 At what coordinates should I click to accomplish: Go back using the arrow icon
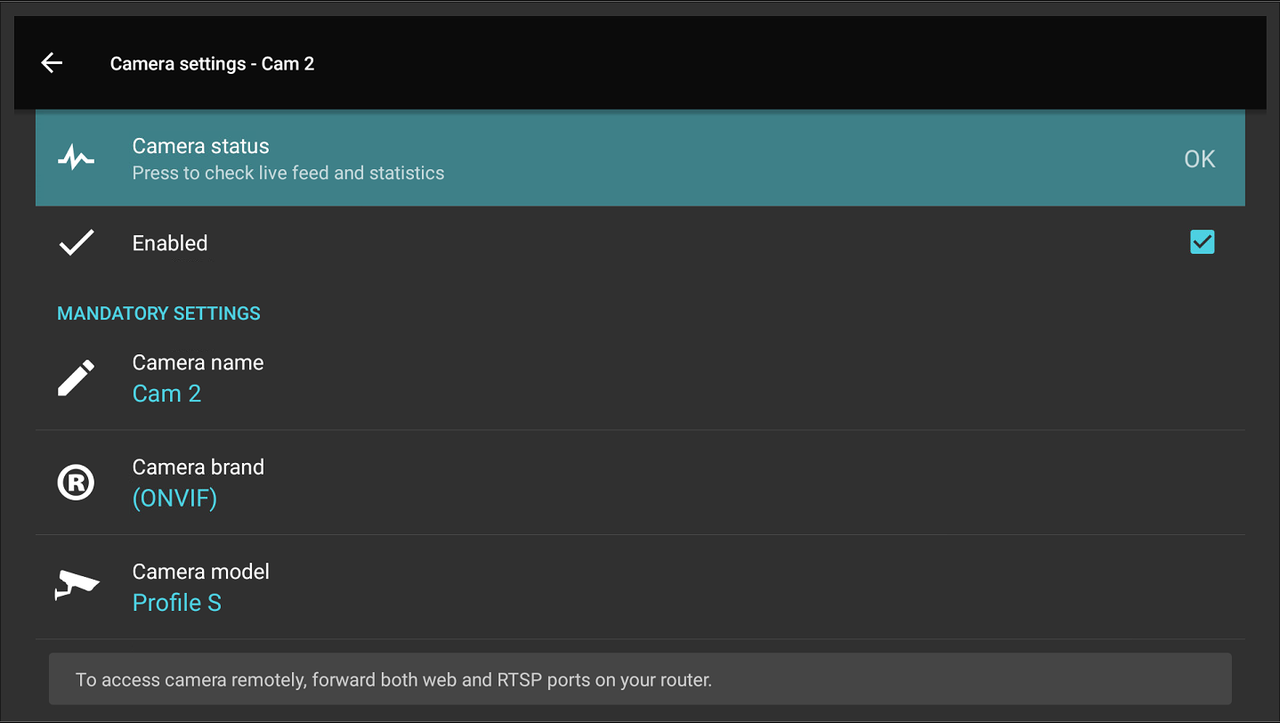tap(52, 63)
